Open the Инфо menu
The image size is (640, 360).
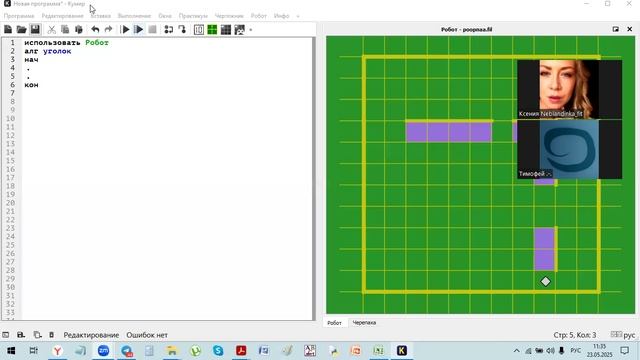pos(281,16)
